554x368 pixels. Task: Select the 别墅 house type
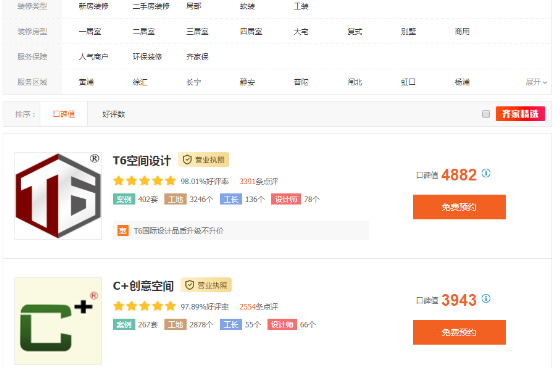coord(408,31)
